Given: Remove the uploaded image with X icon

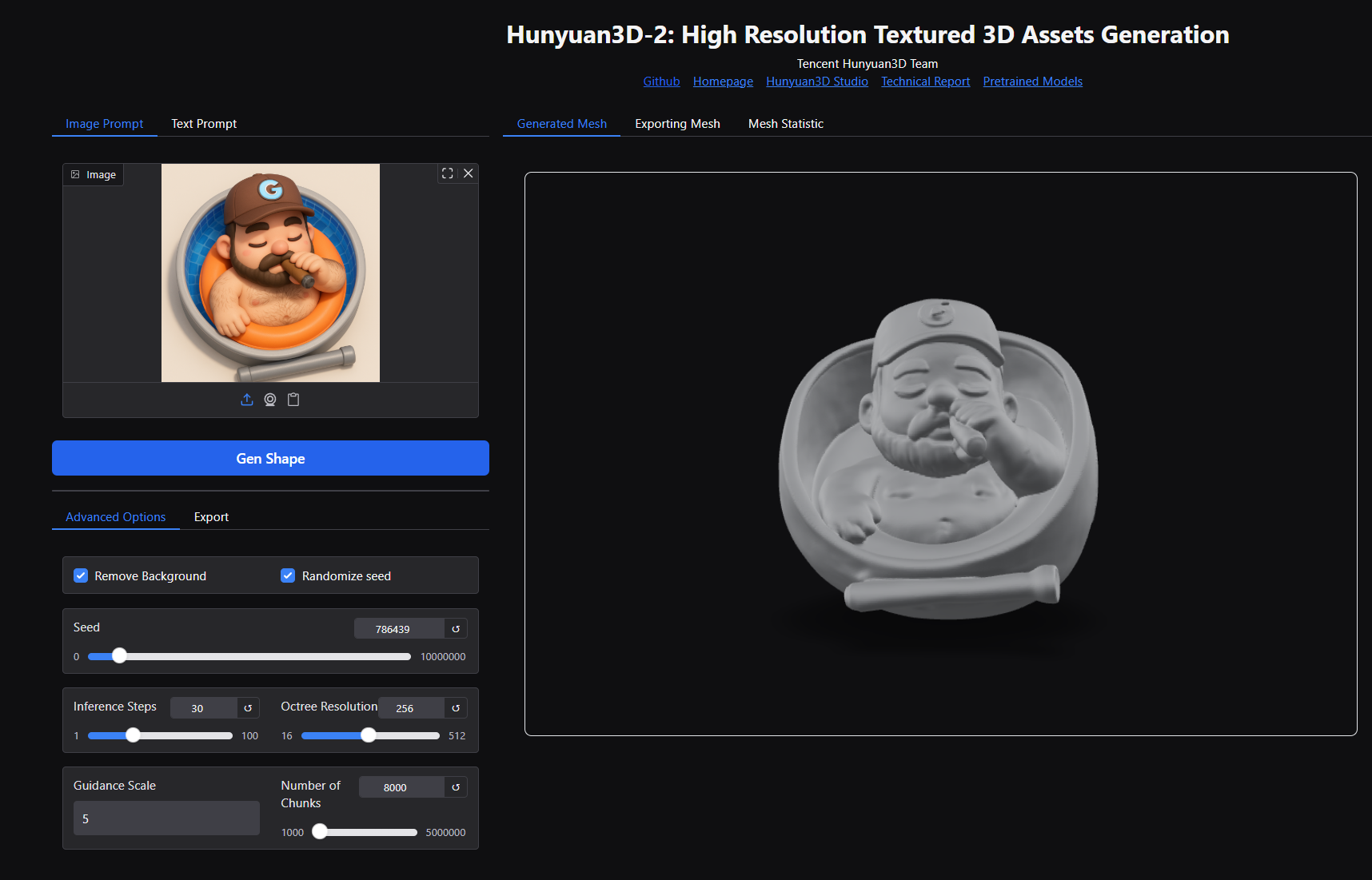Looking at the screenshot, I should [x=469, y=173].
